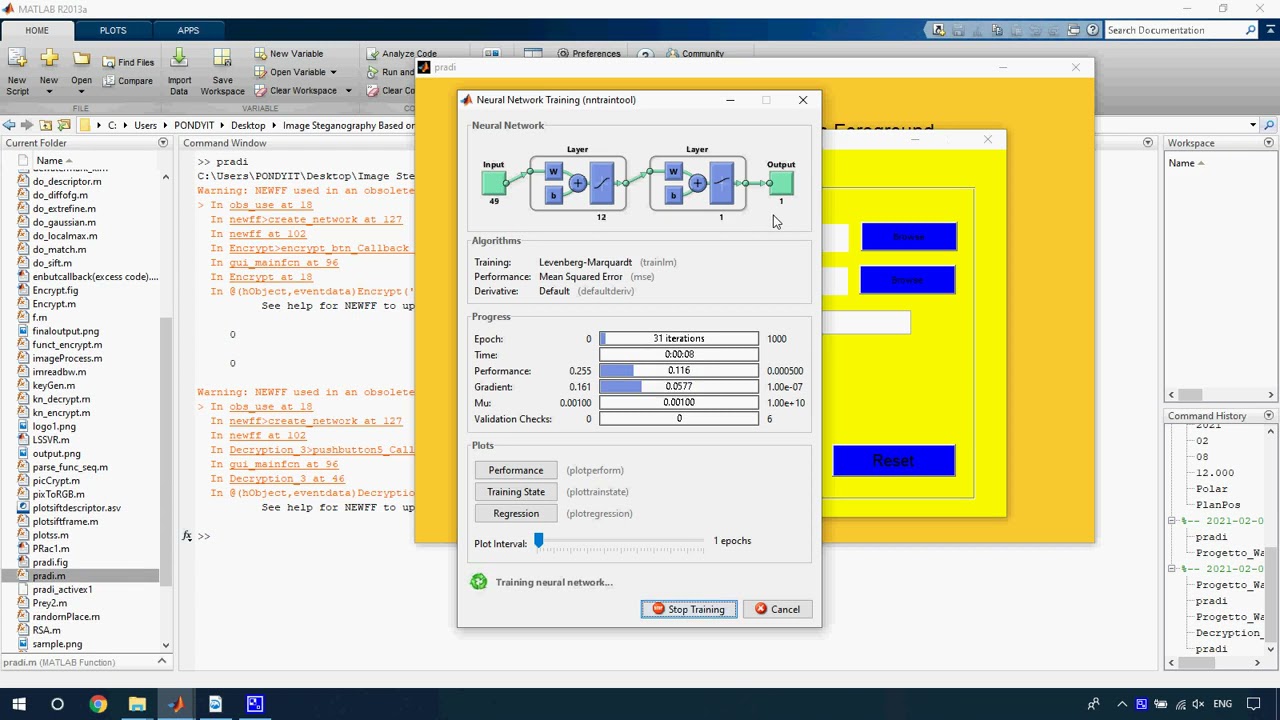Click the fx function browser icon
The image size is (1280, 720).
point(187,536)
